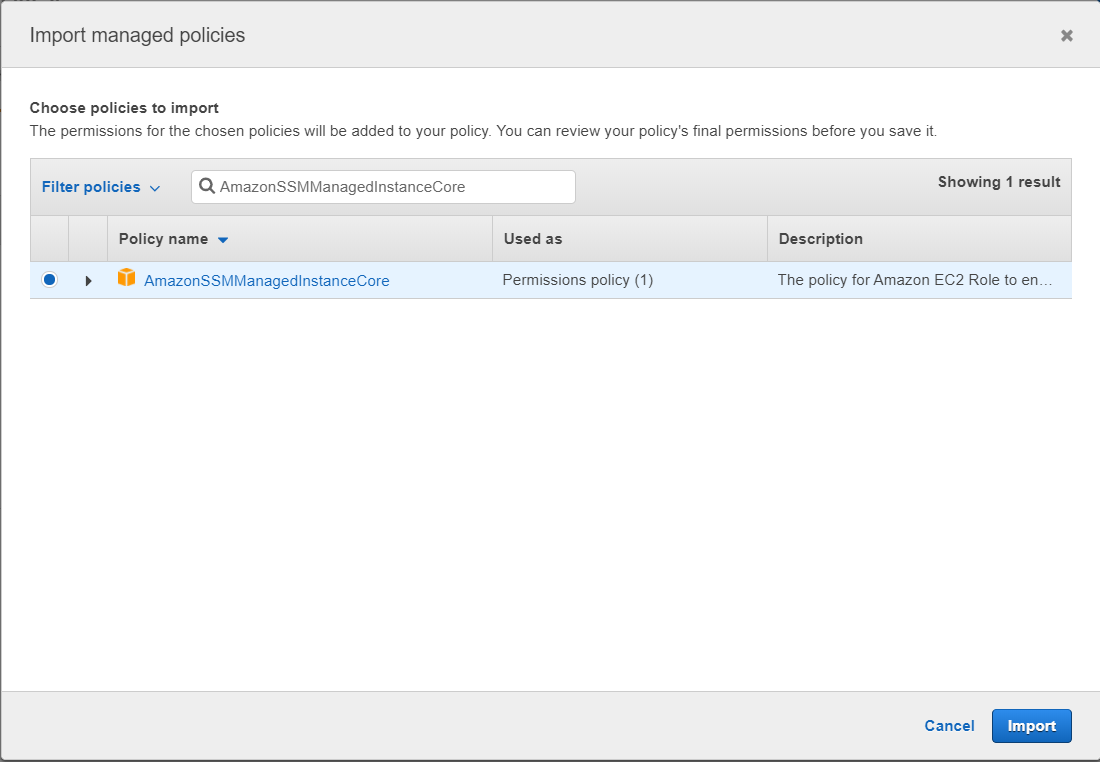The image size is (1100, 762).
Task: Click the Import button
Action: pos(1031,726)
